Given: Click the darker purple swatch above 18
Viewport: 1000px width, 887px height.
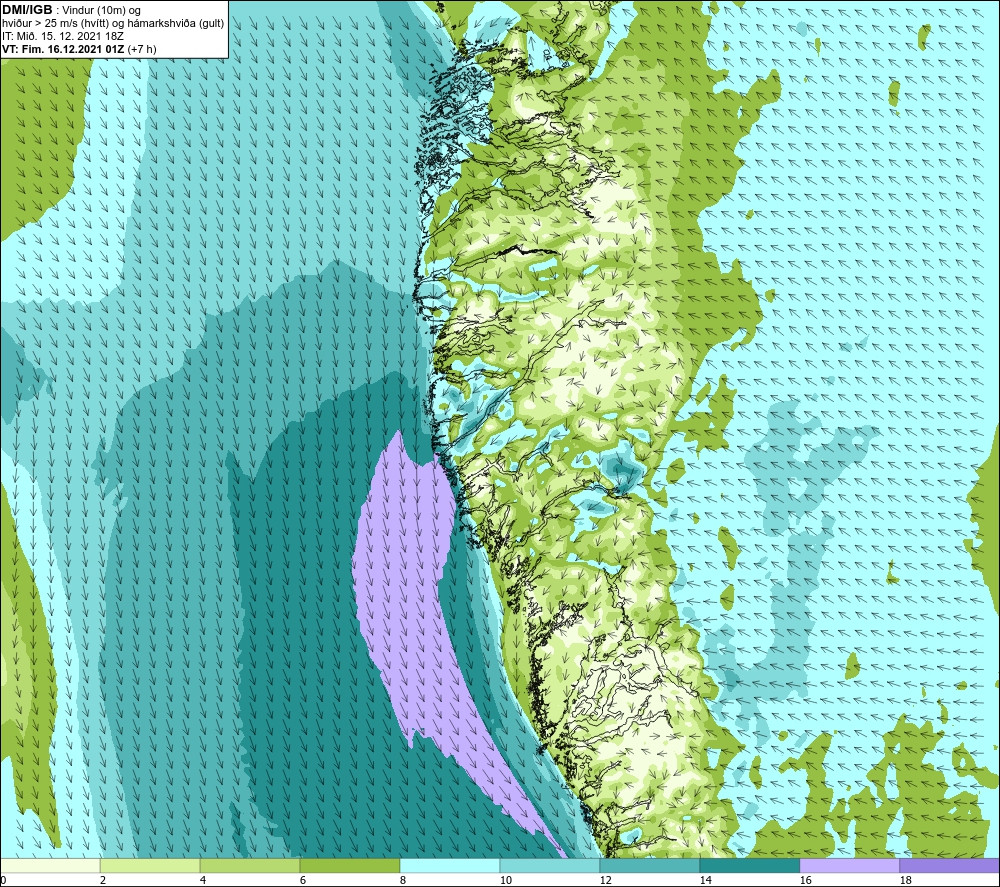Looking at the screenshot, I should tap(949, 866).
